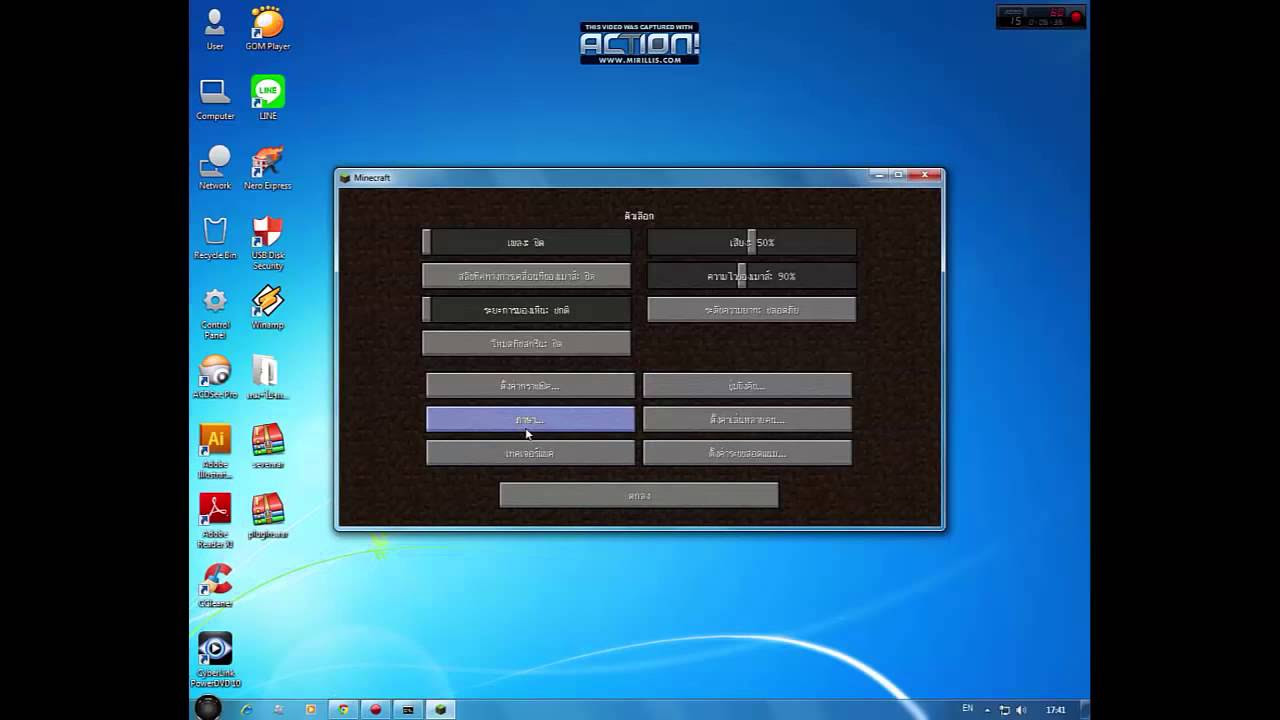Open Minecraft video settings button
The image size is (1280, 720).
pos(531,385)
